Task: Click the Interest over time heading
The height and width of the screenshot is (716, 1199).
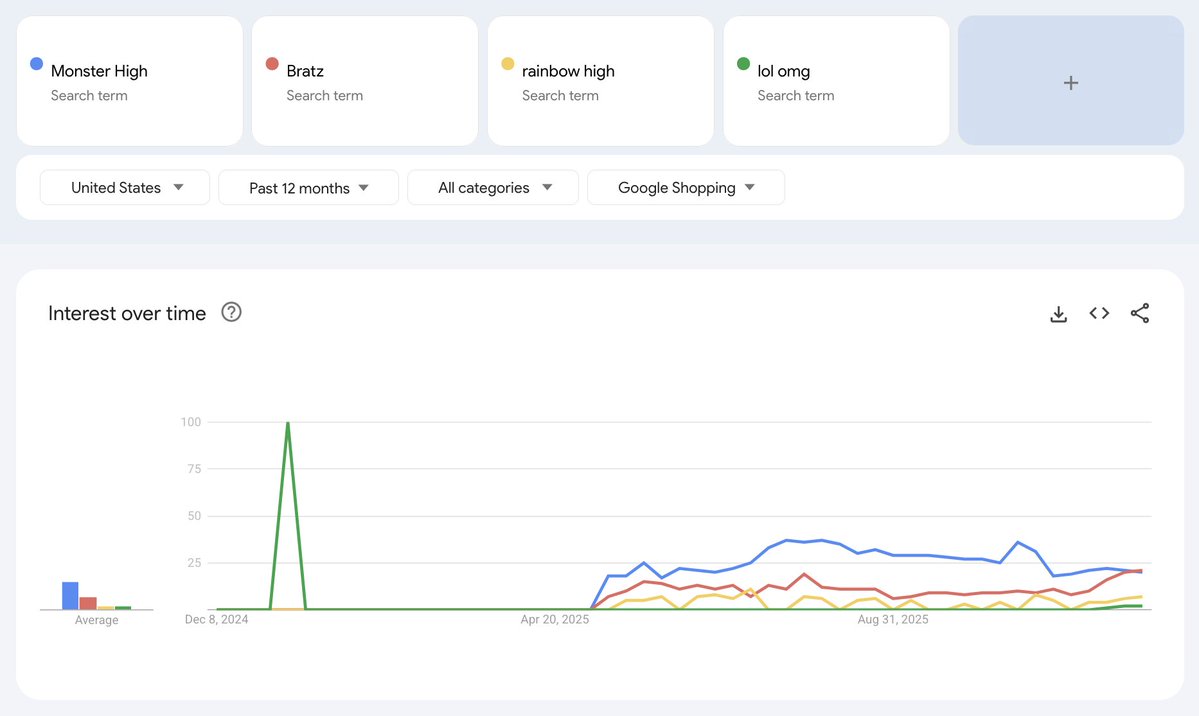Action: 127,313
